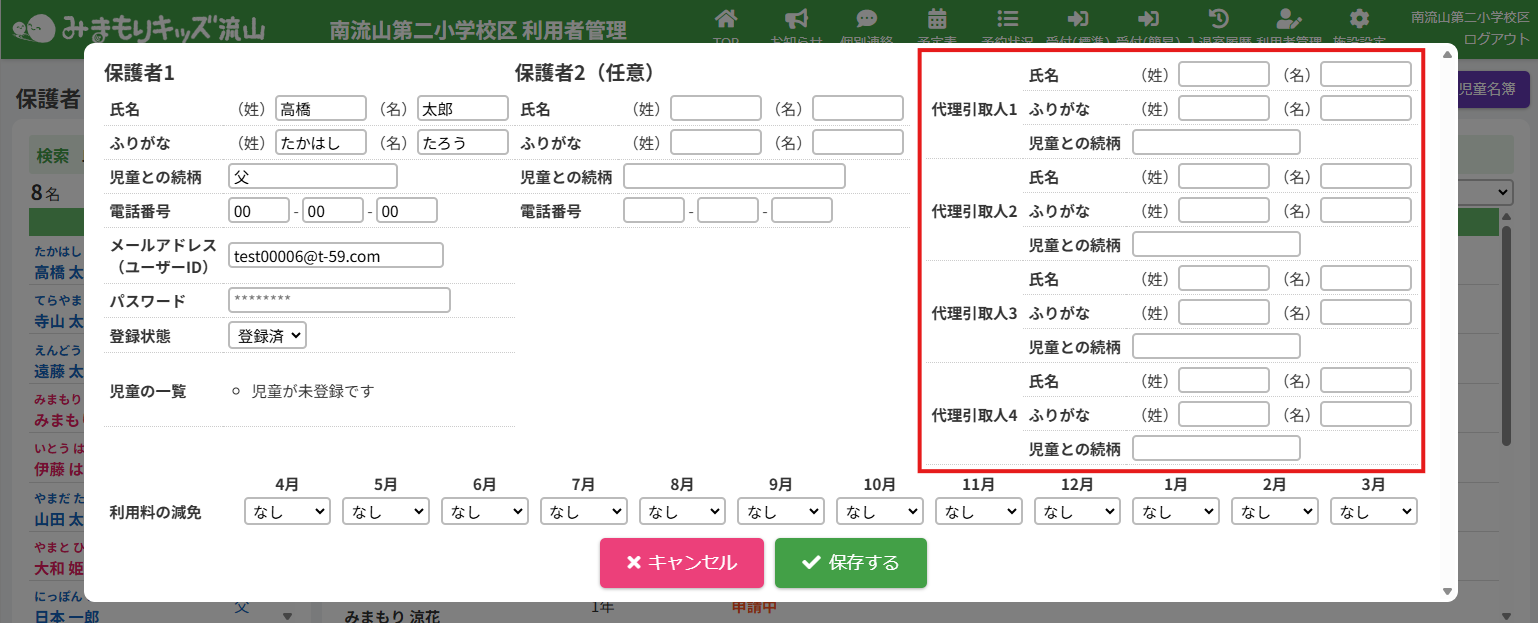This screenshot has width=1538, height=623.
Task: Focus the パスワード field
Action: (339, 300)
